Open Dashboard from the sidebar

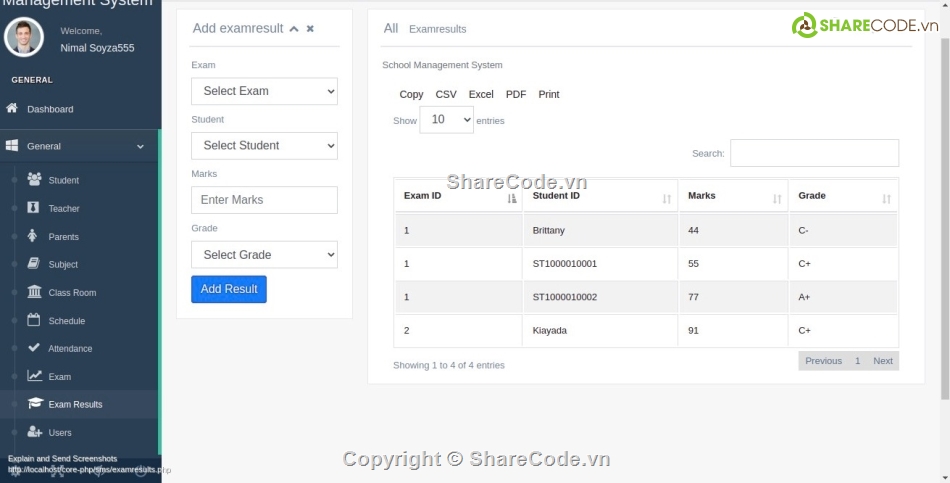pos(50,109)
